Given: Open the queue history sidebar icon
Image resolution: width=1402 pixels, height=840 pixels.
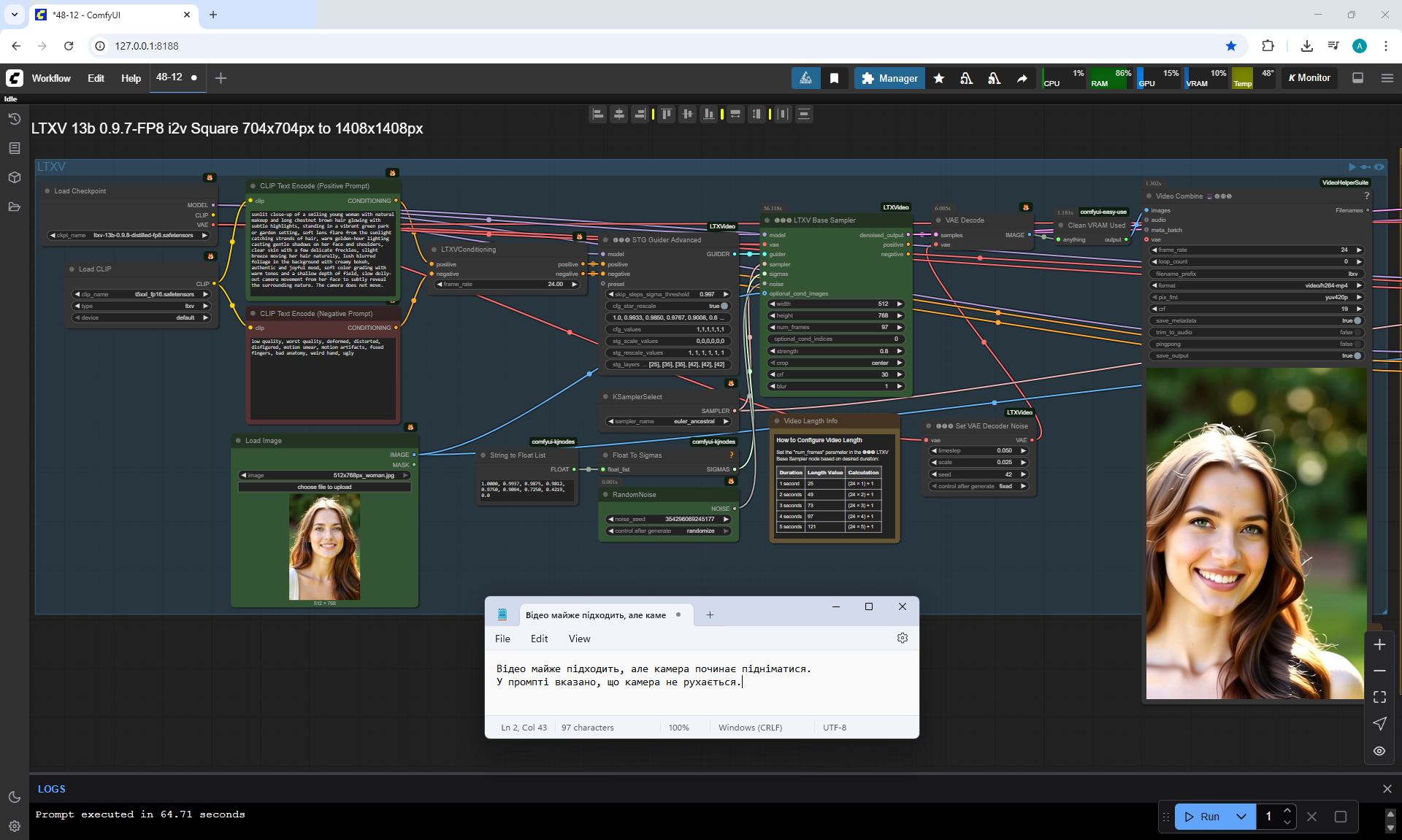Looking at the screenshot, I should [14, 119].
